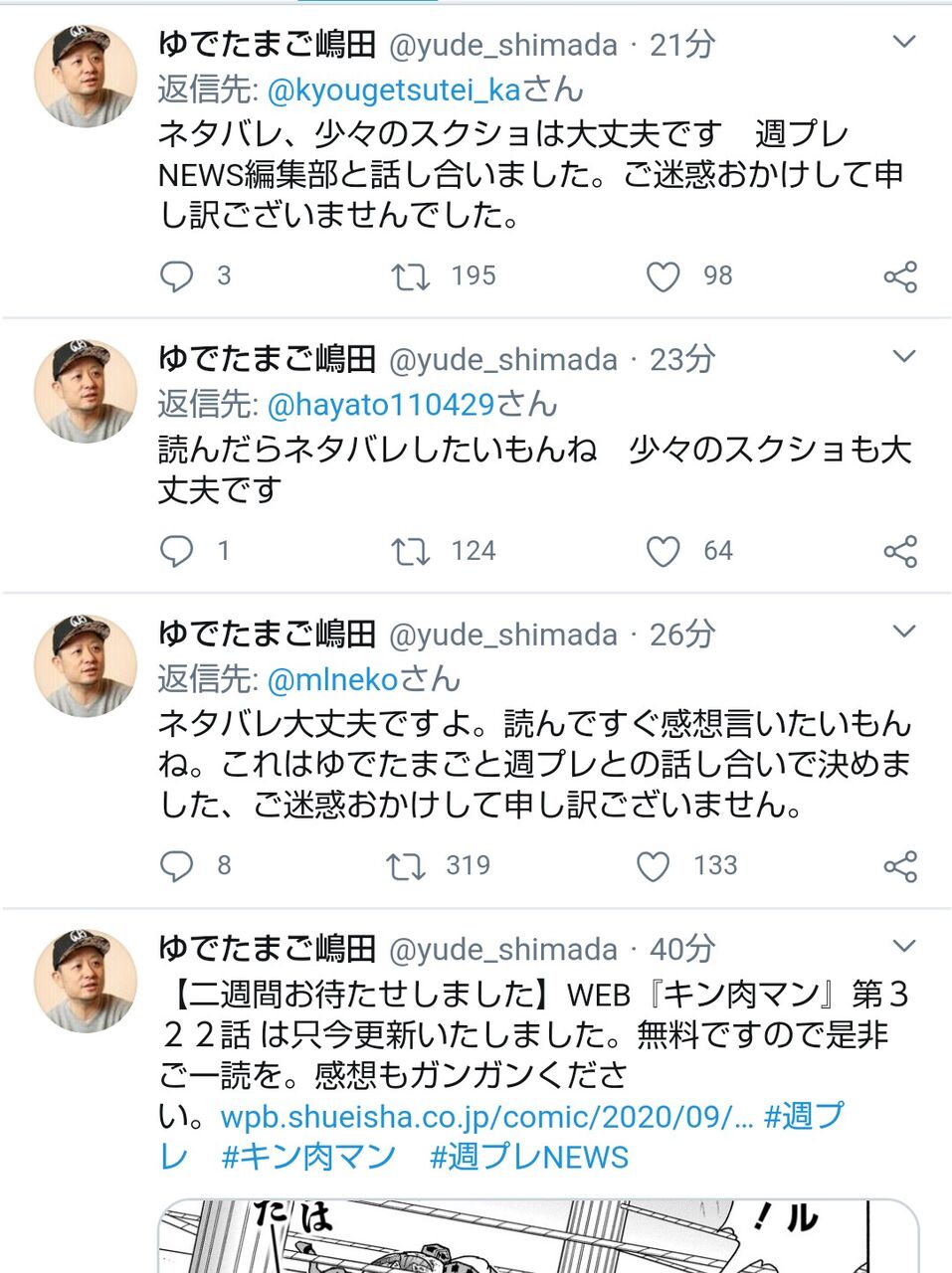Reply to the 21分 tweet
This screenshot has height=1273, width=952.
click(177, 275)
